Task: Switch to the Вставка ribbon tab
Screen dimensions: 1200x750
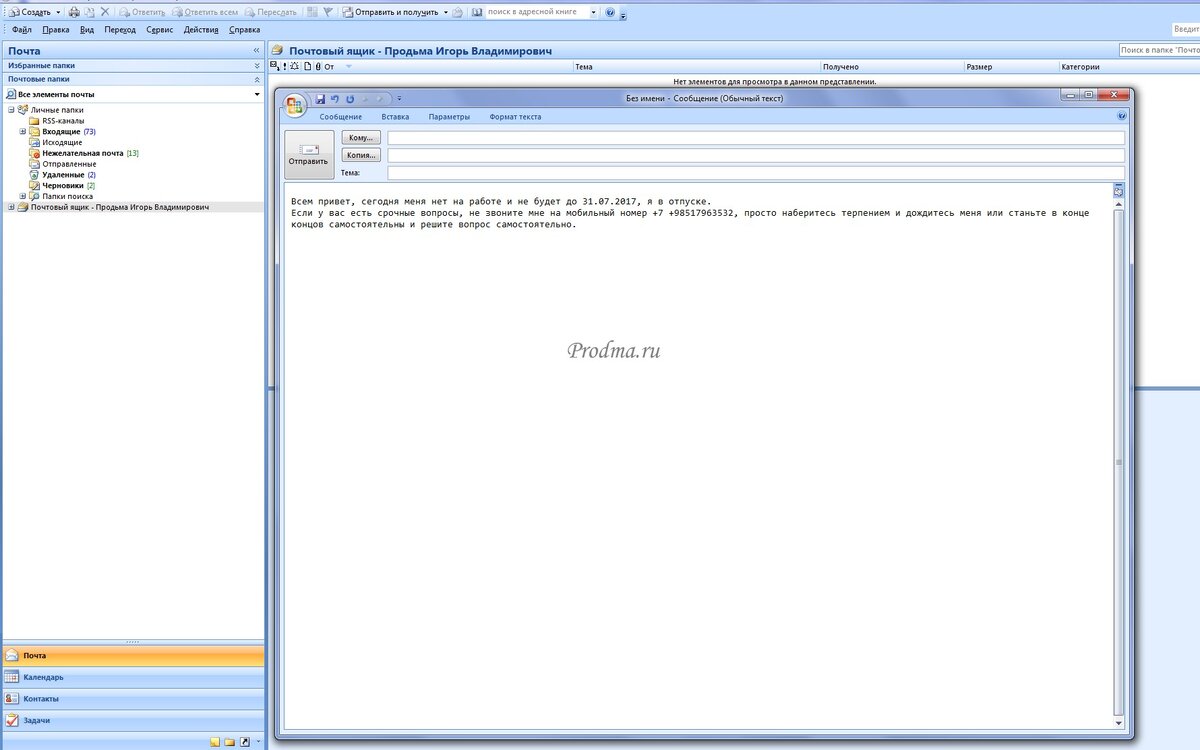Action: (395, 117)
